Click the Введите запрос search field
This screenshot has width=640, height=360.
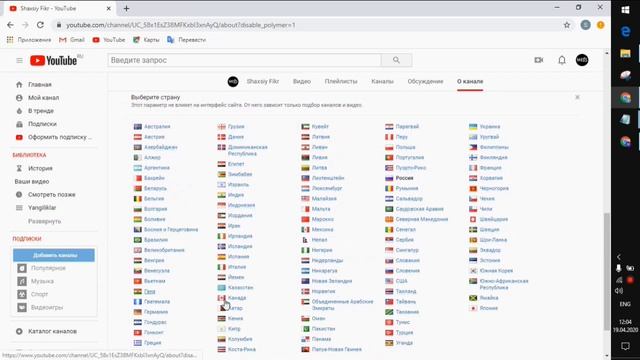click(244, 60)
